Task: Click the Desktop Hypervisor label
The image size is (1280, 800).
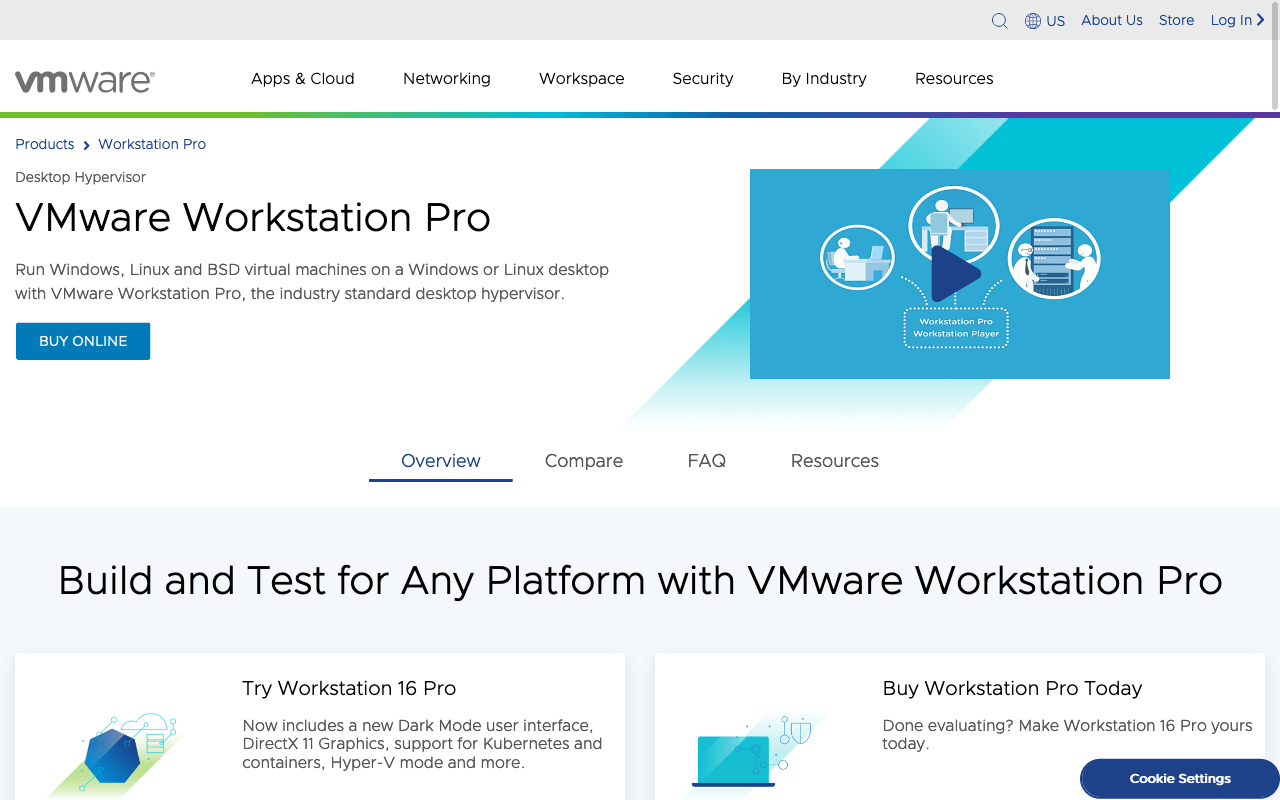Action: pos(81,177)
